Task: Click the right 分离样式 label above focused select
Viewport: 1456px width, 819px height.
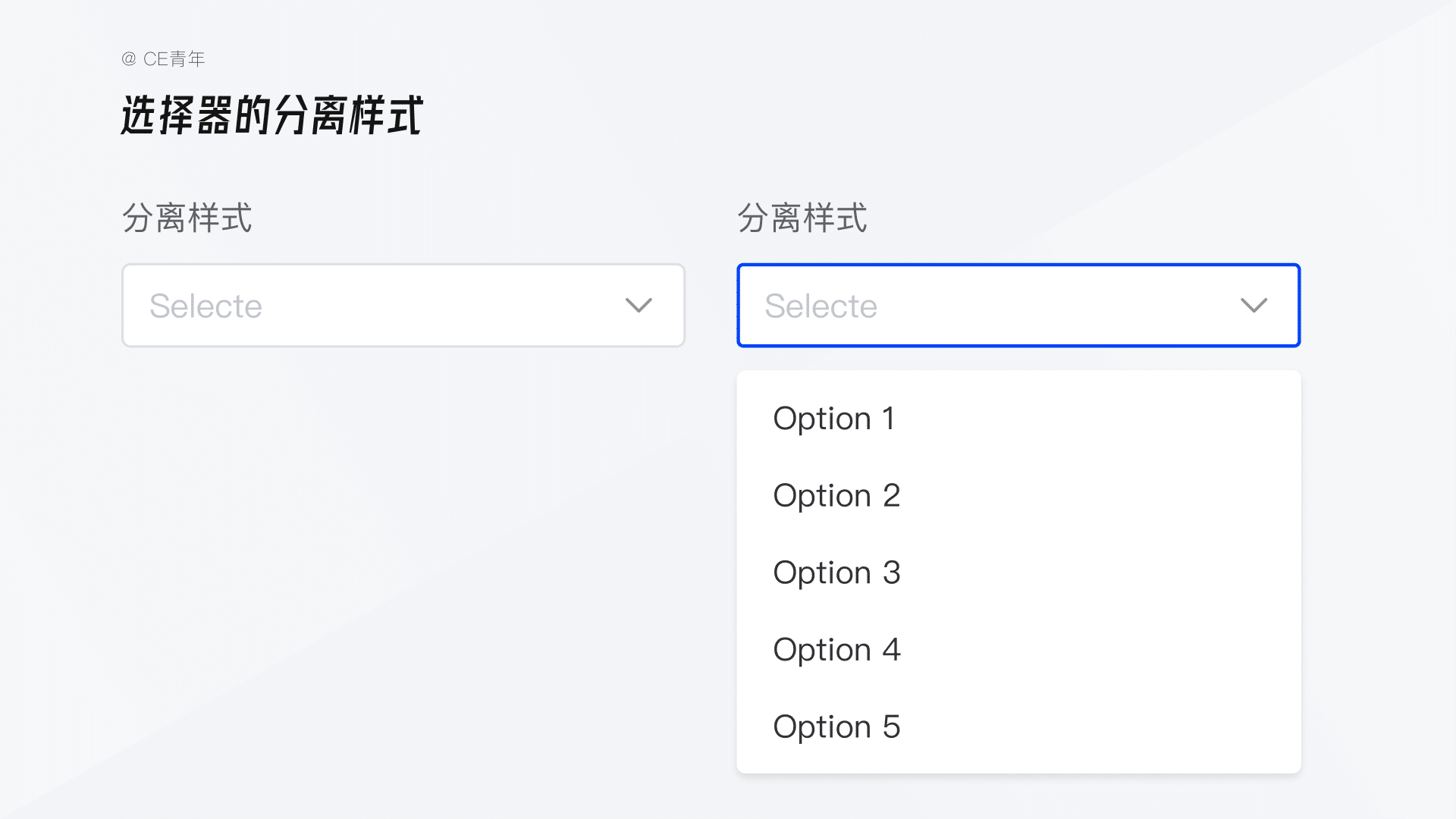Action: [802, 218]
